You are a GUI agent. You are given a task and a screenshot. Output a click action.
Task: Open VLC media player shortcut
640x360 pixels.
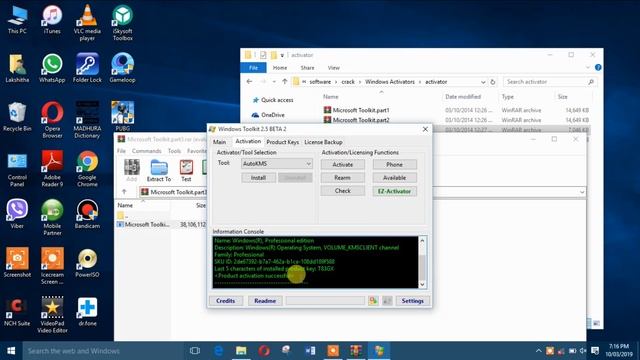[87, 22]
